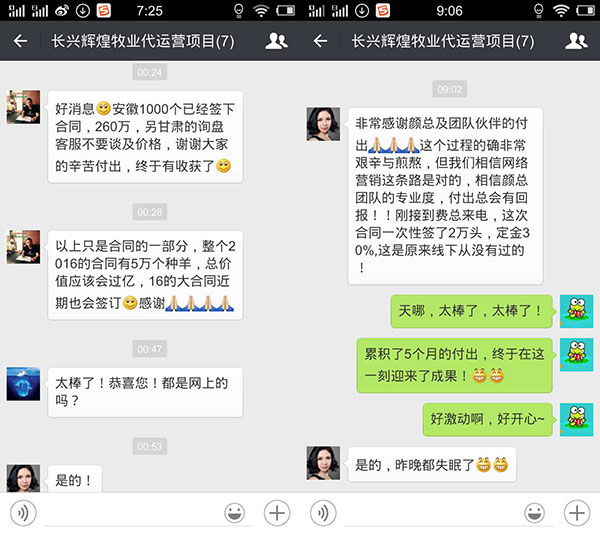Tap download icon in left status bar
Screen dimensions: 600x533
click(83, 11)
